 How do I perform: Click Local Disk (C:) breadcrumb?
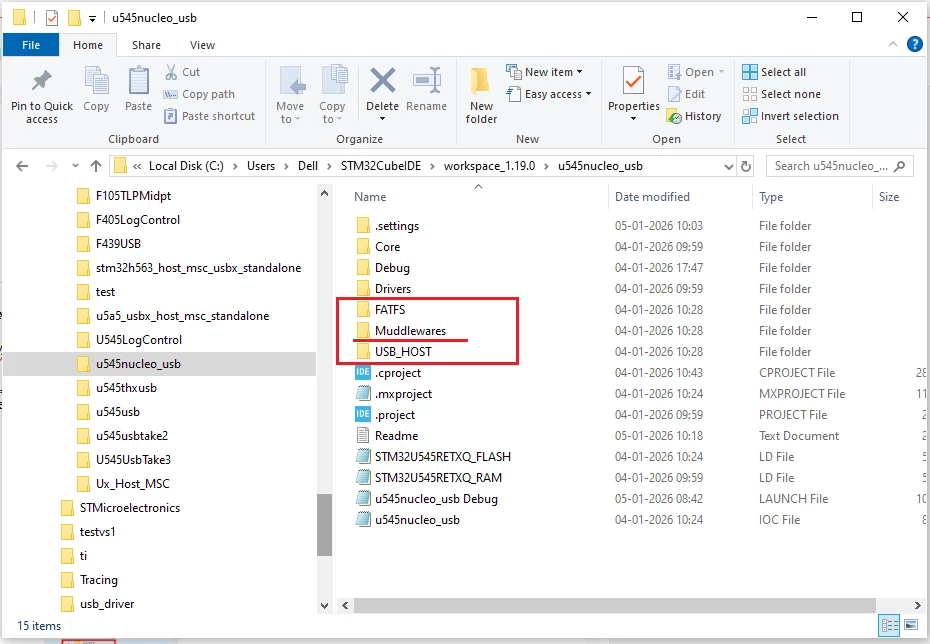(186, 166)
